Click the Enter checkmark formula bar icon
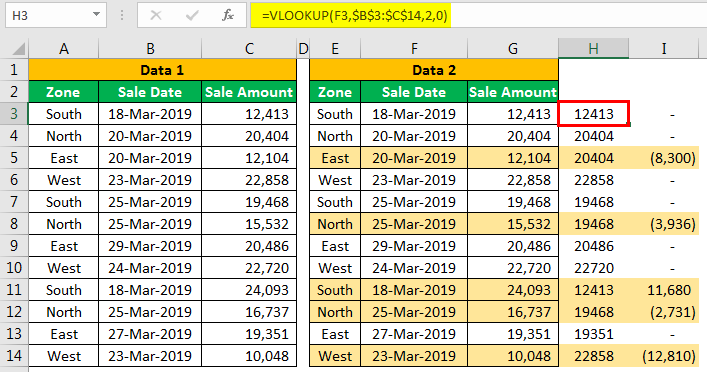Image resolution: width=707 pixels, height=372 pixels. tap(192, 15)
